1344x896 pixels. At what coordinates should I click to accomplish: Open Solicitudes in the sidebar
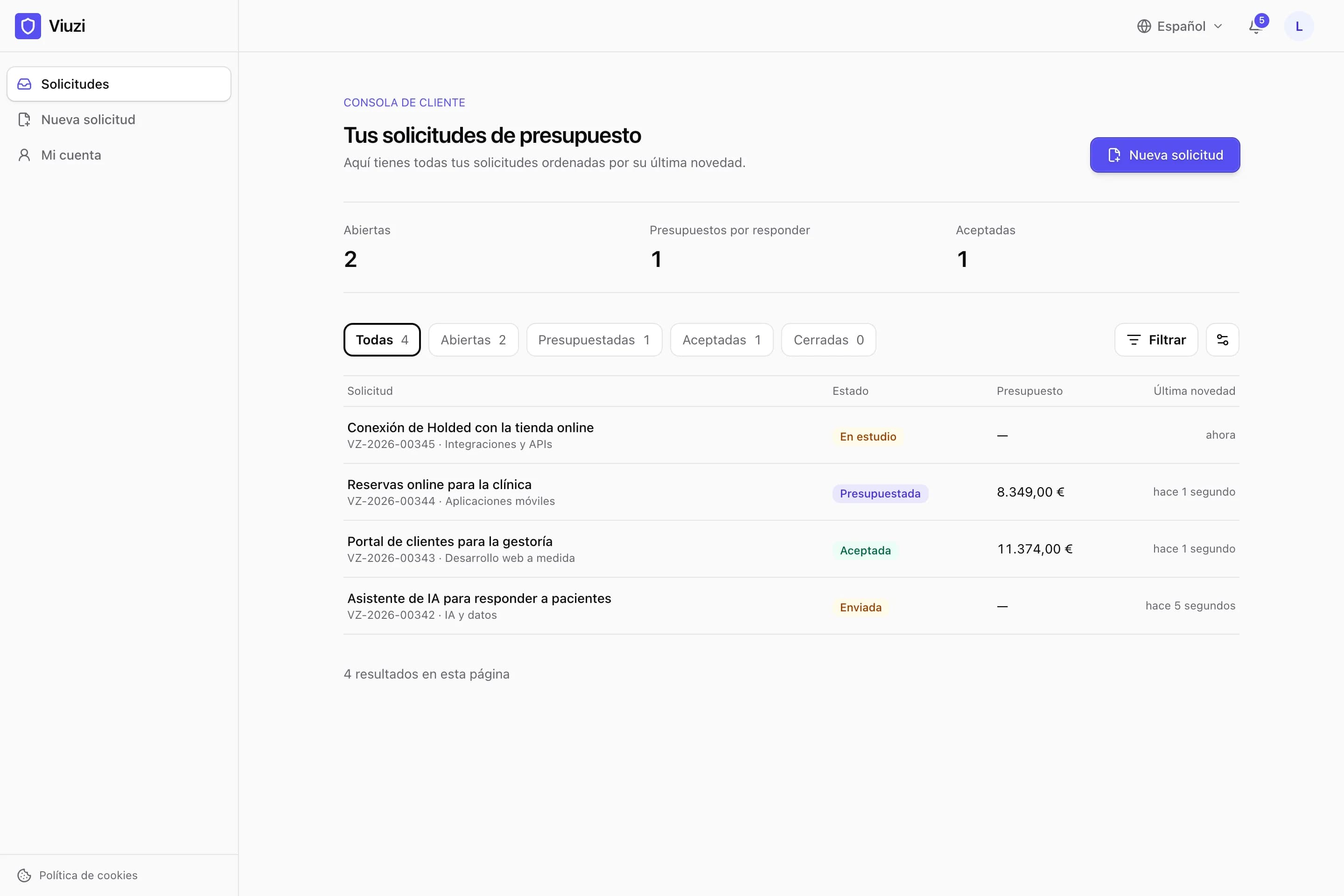(x=119, y=84)
